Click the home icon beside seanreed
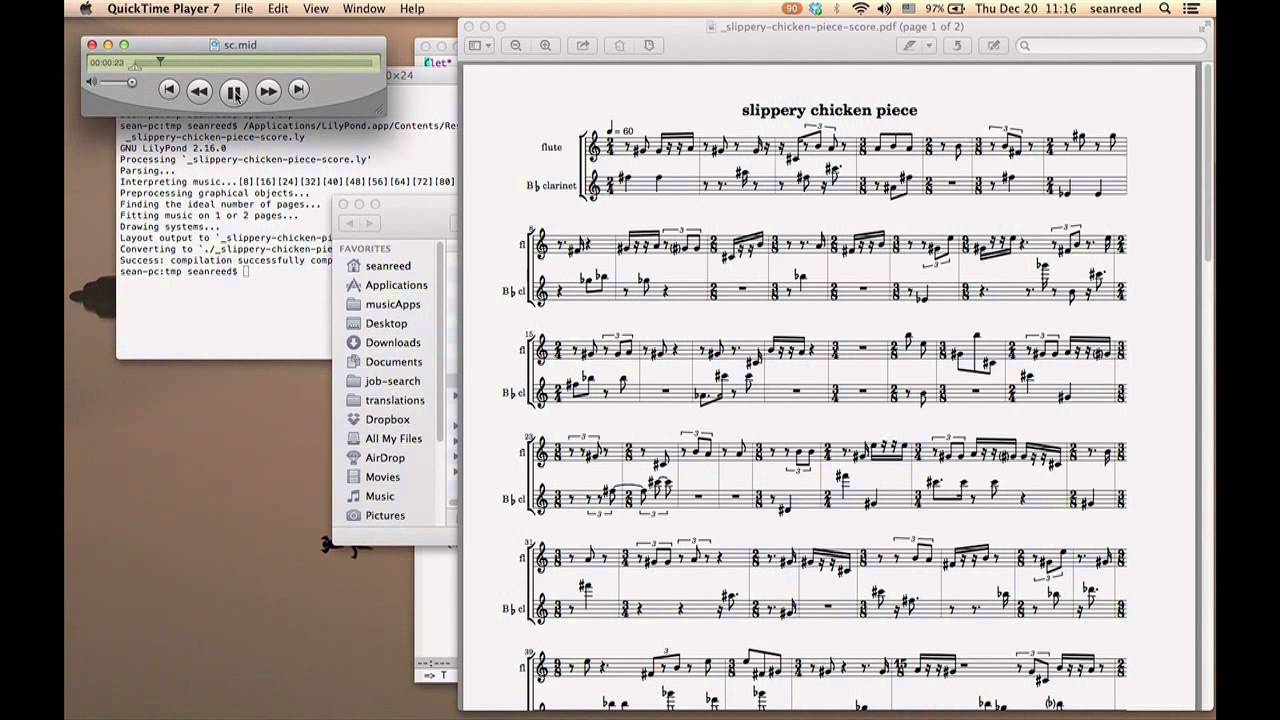The image size is (1280, 720). (354, 266)
